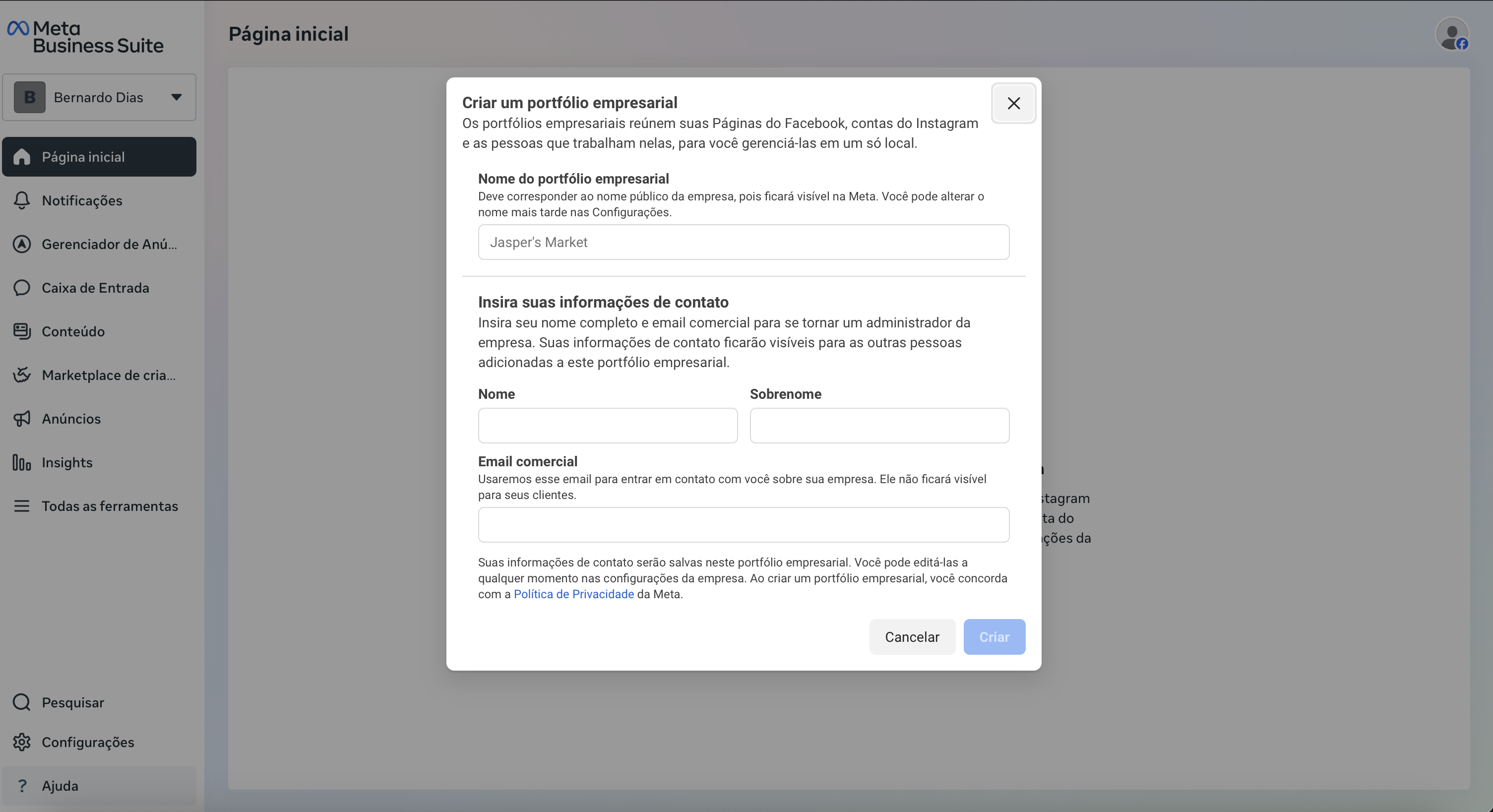Click the profile avatar at top right
Screen dimensions: 1493x812
pyautogui.click(x=1451, y=35)
